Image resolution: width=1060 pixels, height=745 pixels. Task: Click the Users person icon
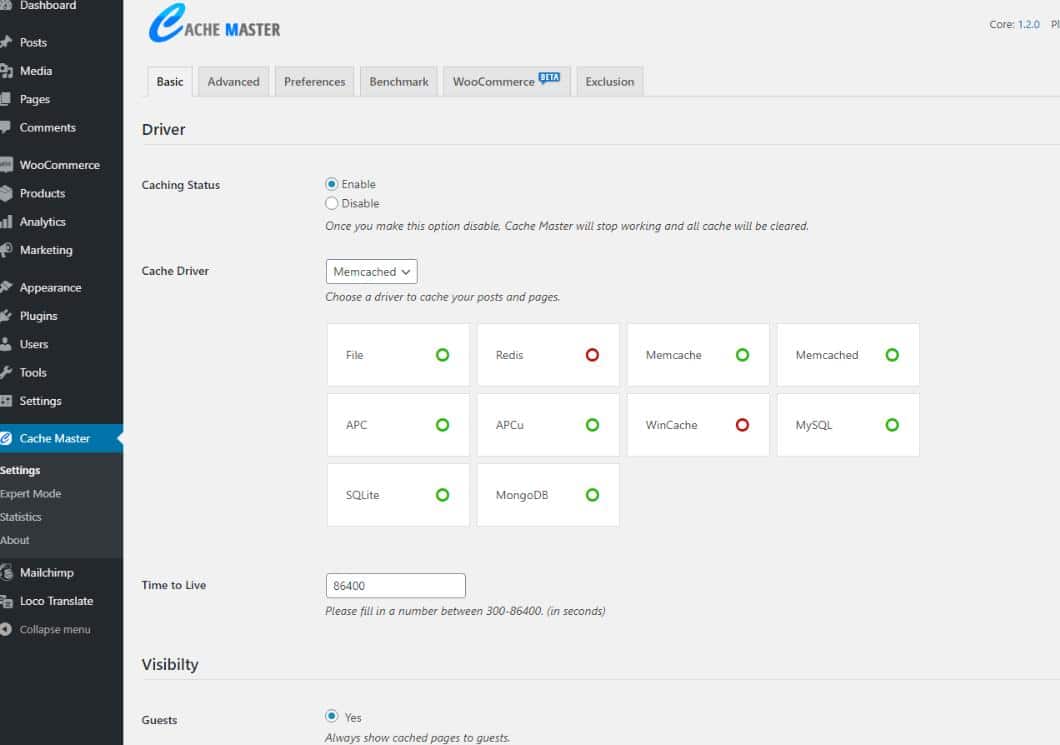click(x=5, y=344)
